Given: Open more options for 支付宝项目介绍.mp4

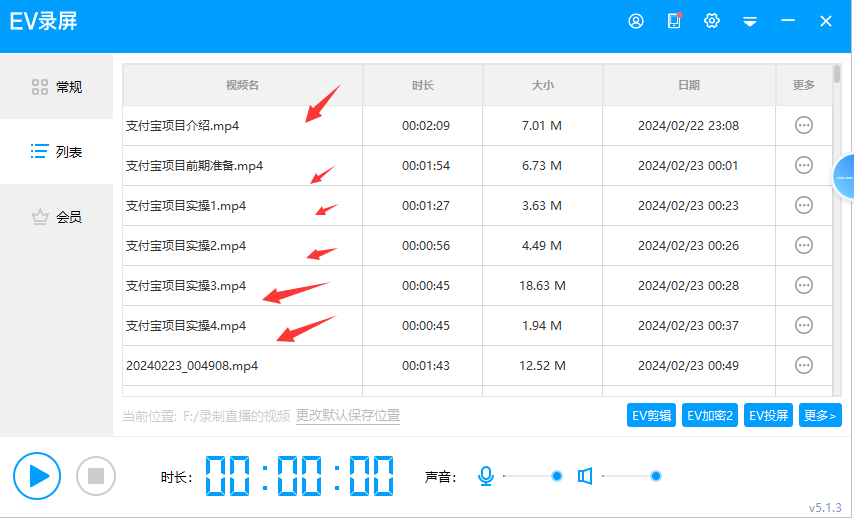Looking at the screenshot, I should (x=803, y=125).
